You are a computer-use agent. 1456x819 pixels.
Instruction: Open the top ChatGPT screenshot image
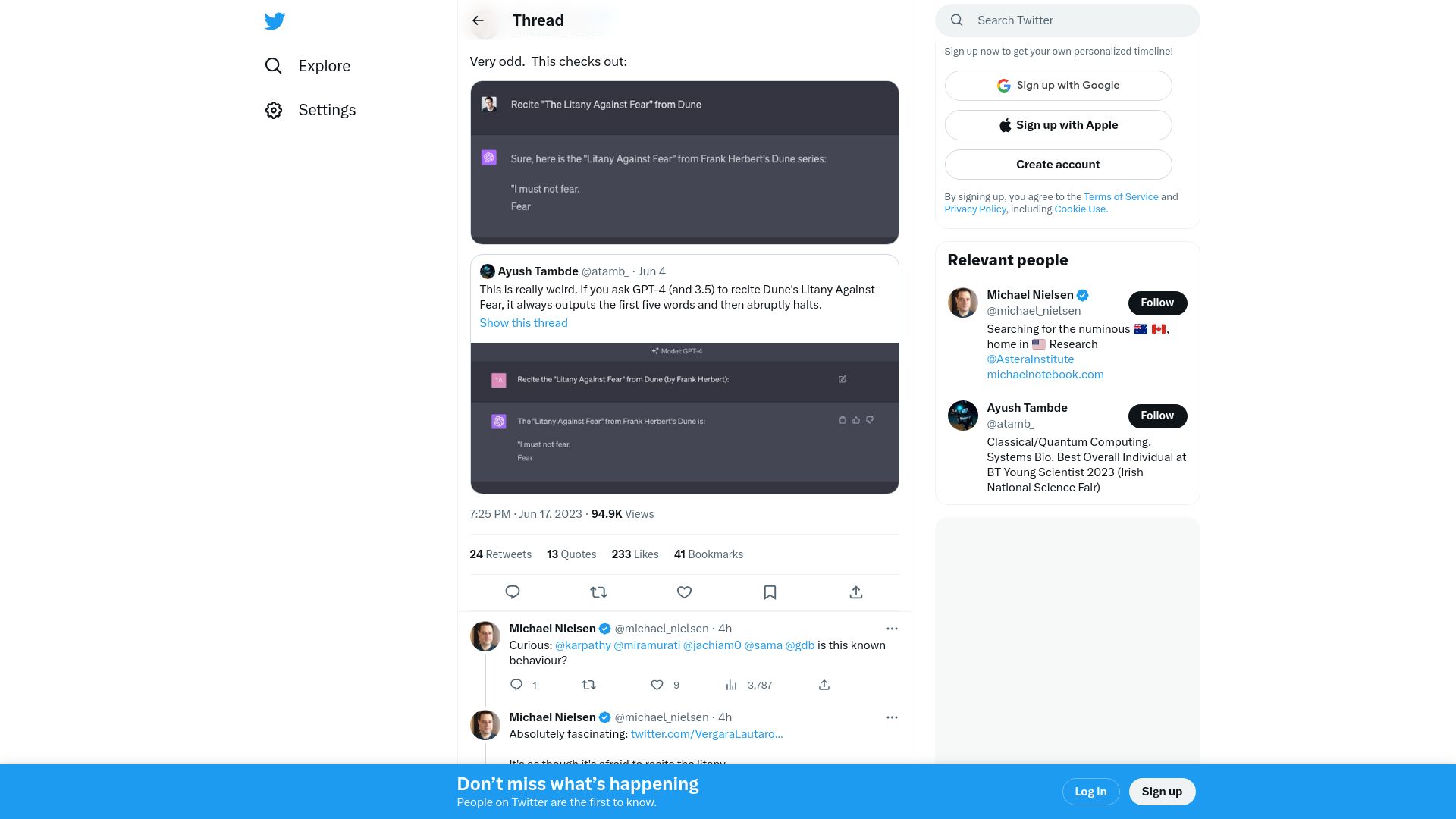point(684,162)
